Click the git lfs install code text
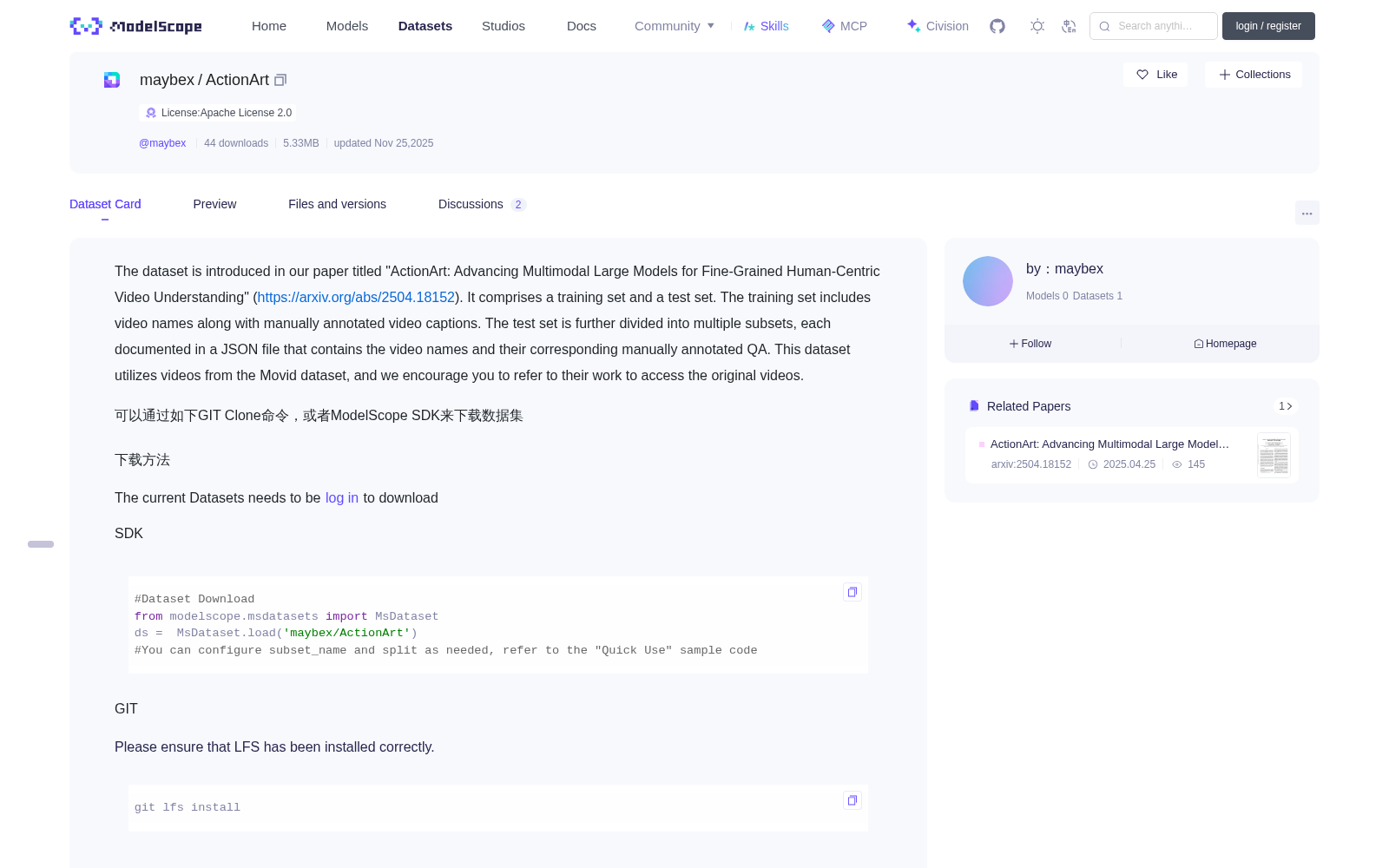1389x868 pixels. coord(188,807)
